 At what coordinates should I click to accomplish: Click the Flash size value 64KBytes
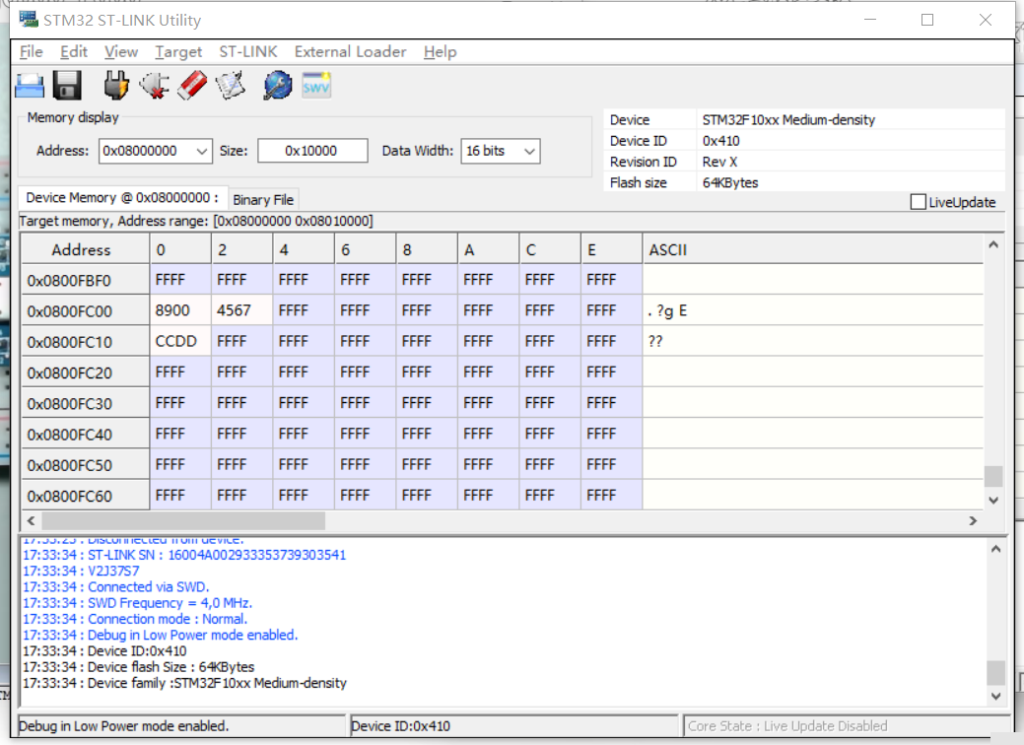tap(730, 183)
